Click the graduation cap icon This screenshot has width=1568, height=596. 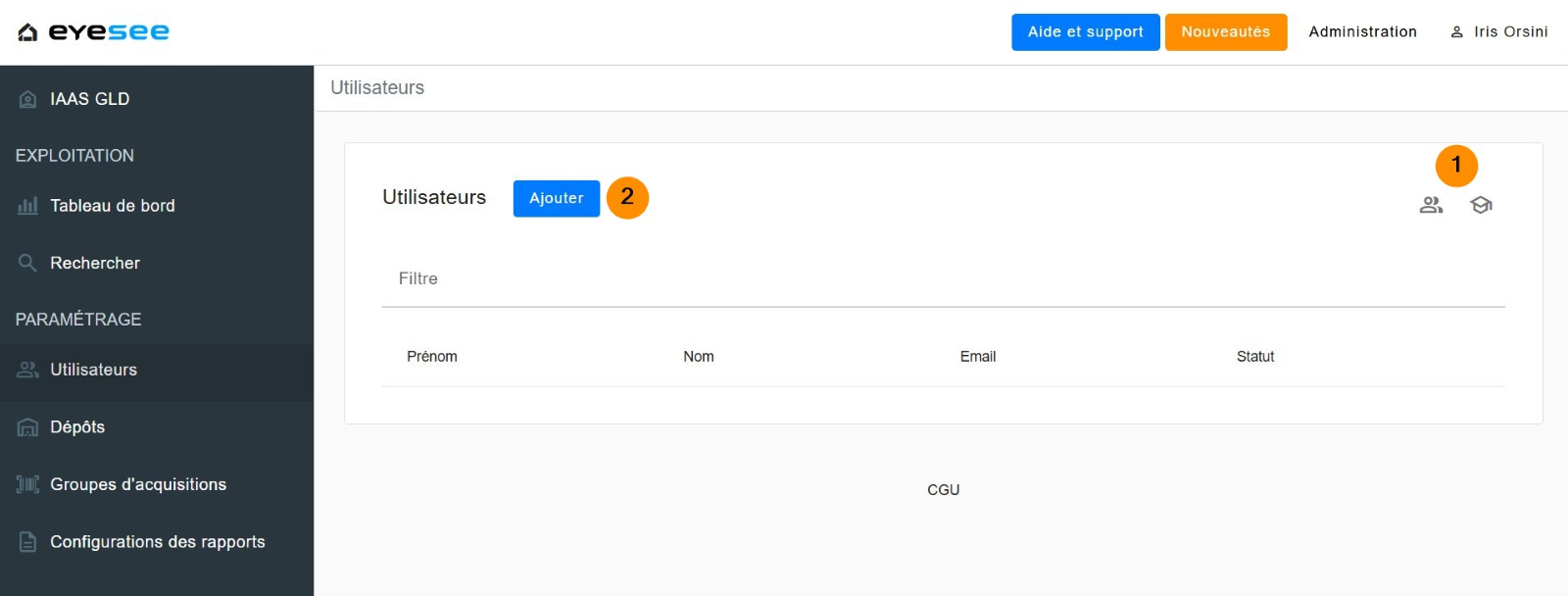tap(1481, 205)
